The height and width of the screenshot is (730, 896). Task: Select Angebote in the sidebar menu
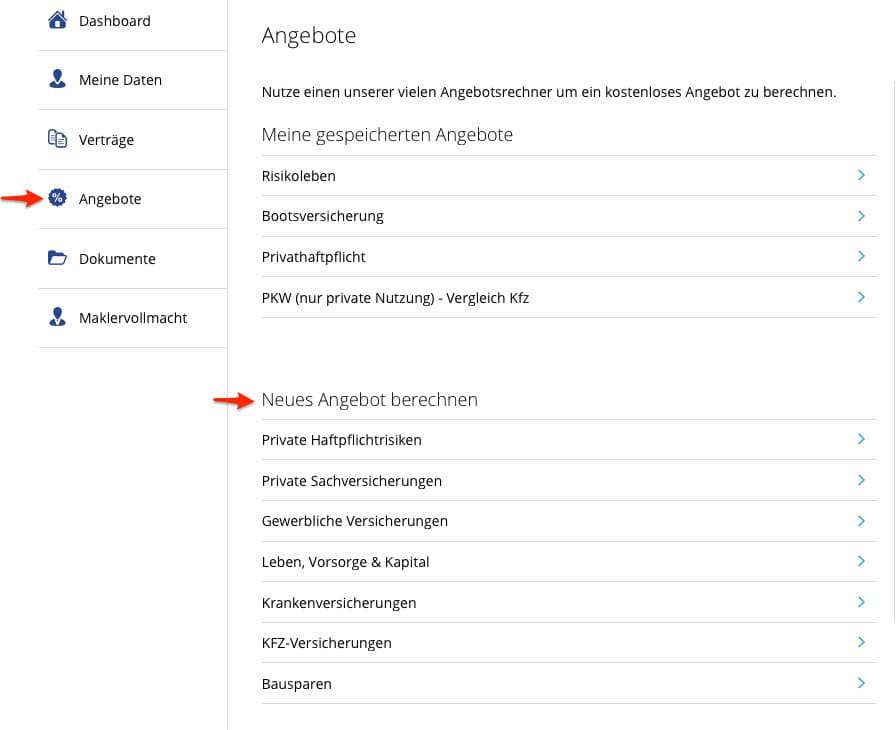(x=110, y=199)
